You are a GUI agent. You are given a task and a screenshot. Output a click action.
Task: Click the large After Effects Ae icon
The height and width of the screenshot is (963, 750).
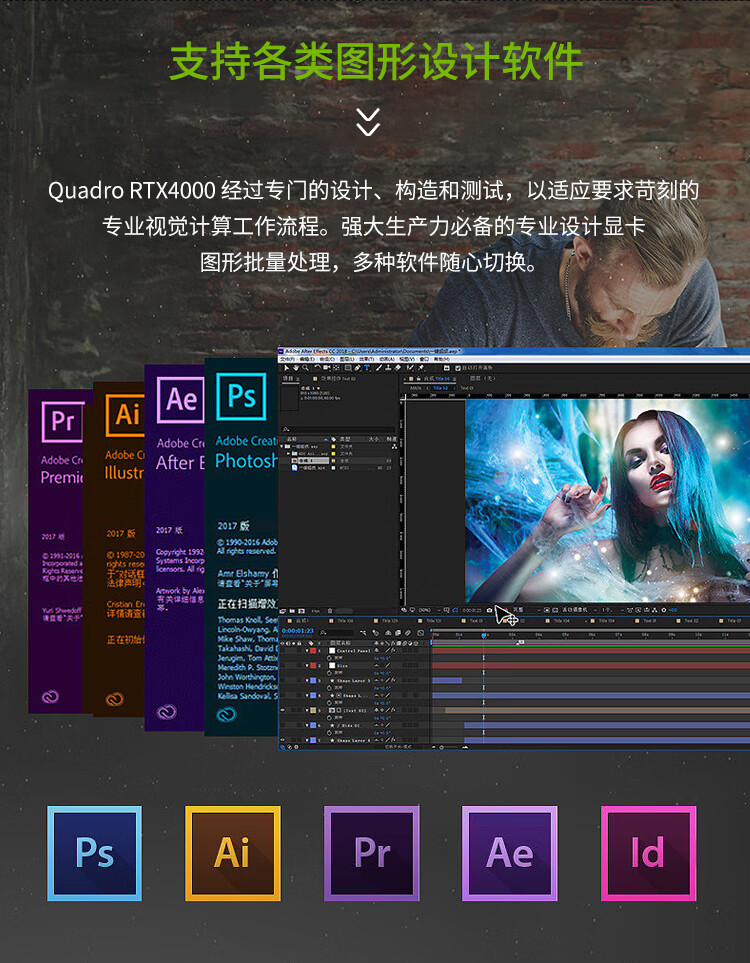tap(510, 853)
